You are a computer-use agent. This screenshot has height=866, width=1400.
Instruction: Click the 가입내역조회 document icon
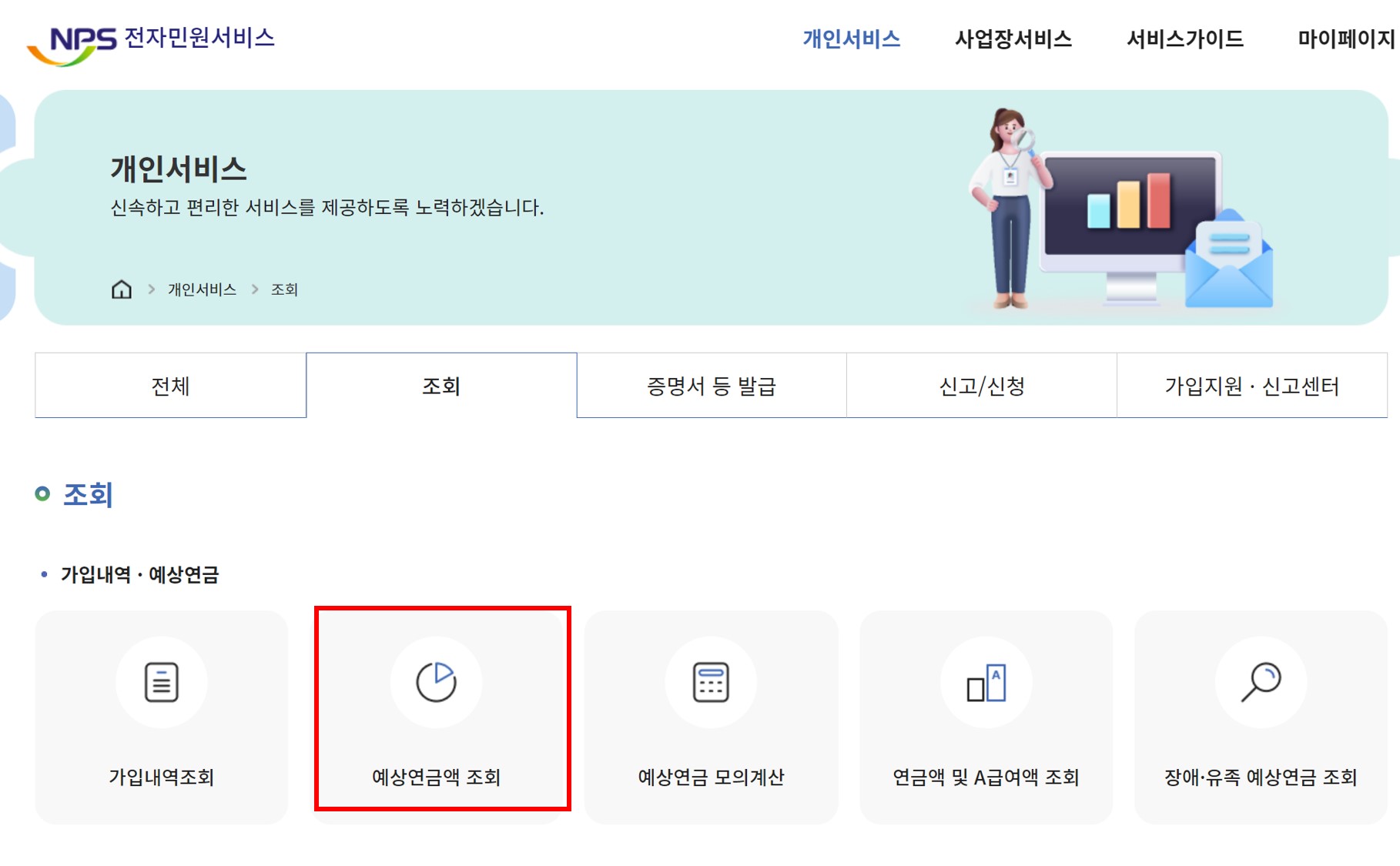click(162, 682)
